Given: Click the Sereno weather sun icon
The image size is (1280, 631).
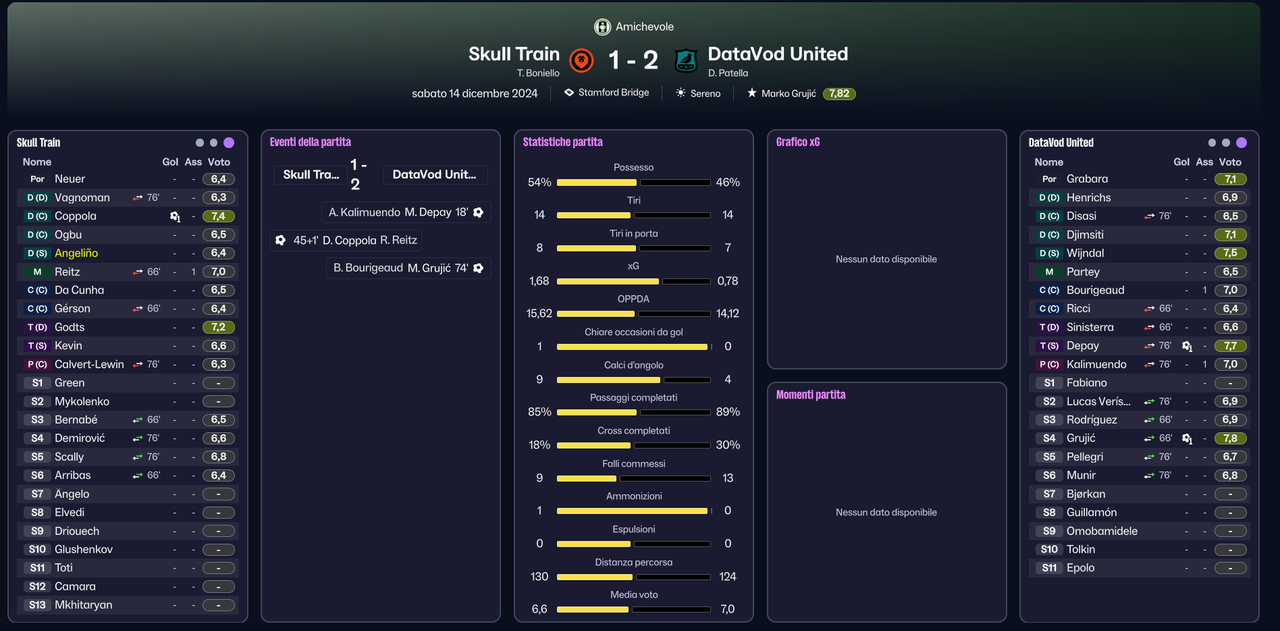Looking at the screenshot, I should tap(681, 93).
